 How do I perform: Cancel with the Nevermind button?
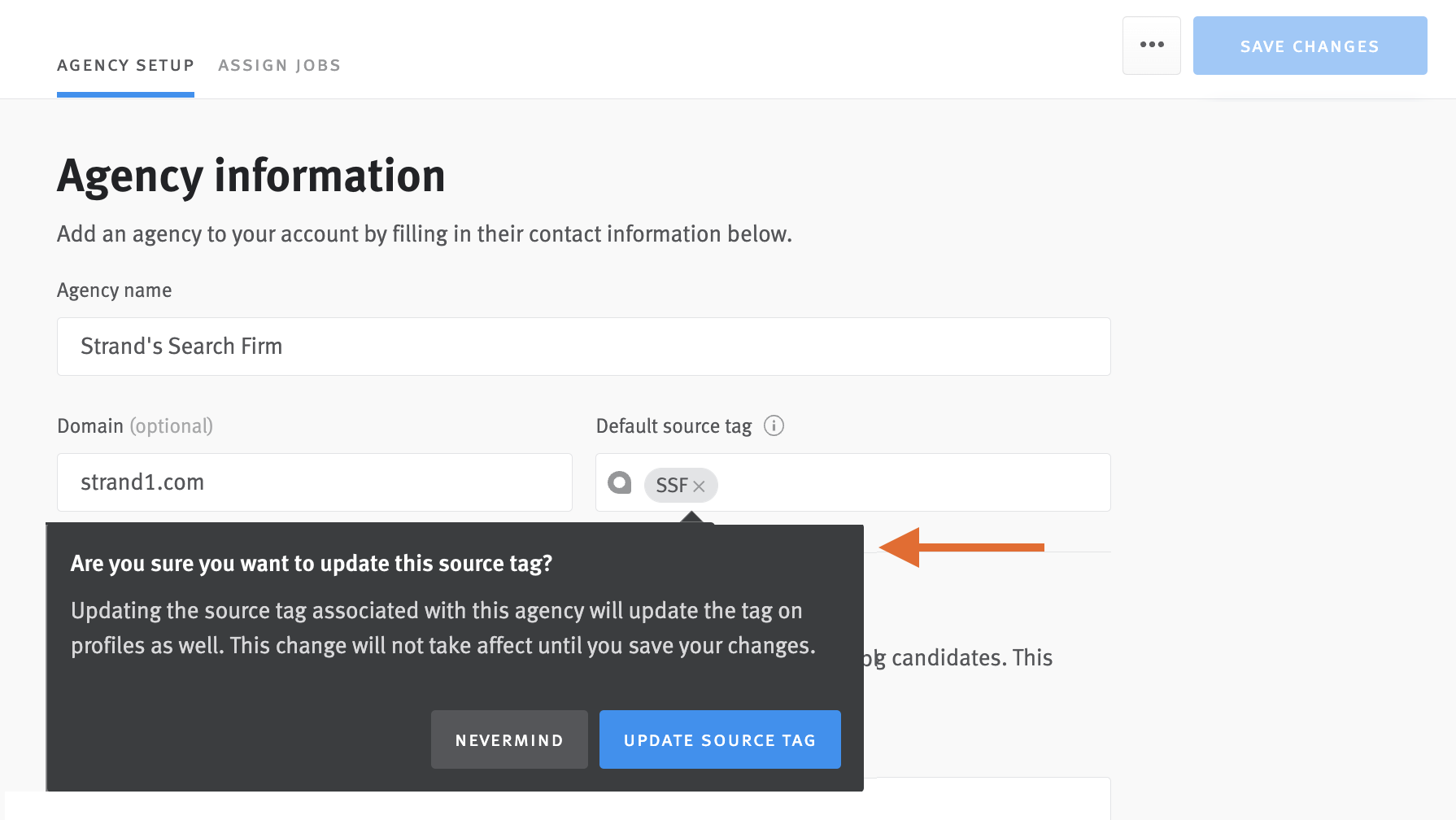point(509,739)
